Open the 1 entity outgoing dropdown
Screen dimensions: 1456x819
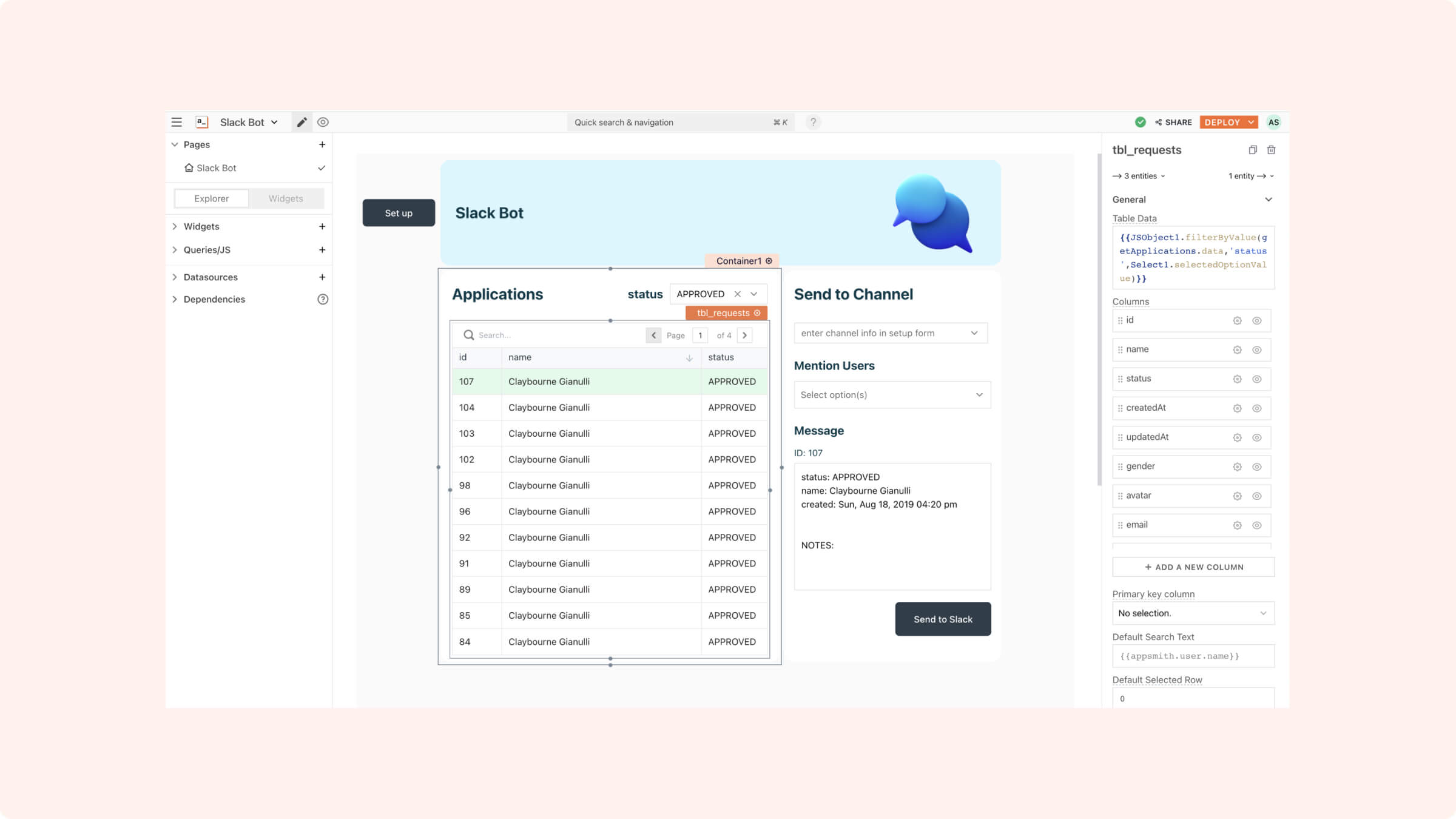[x=1251, y=176]
